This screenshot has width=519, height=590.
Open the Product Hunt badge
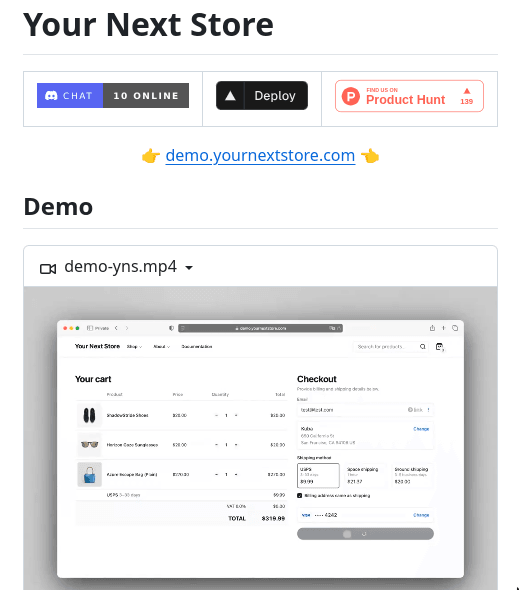(x=409, y=96)
